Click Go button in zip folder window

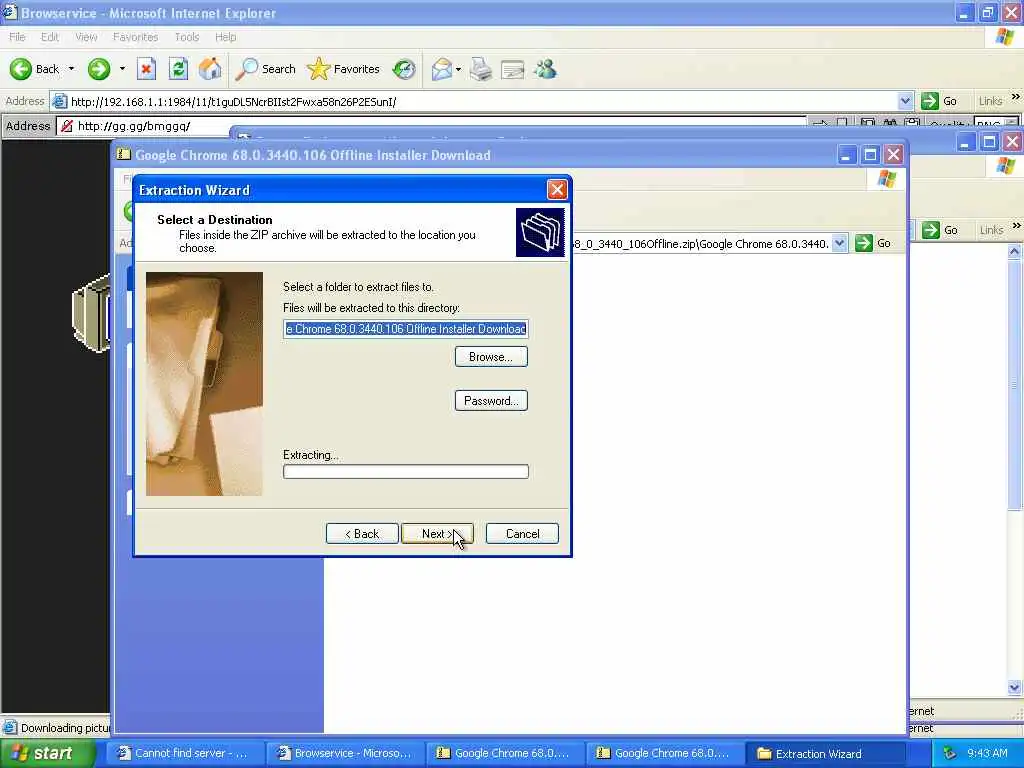click(x=874, y=244)
